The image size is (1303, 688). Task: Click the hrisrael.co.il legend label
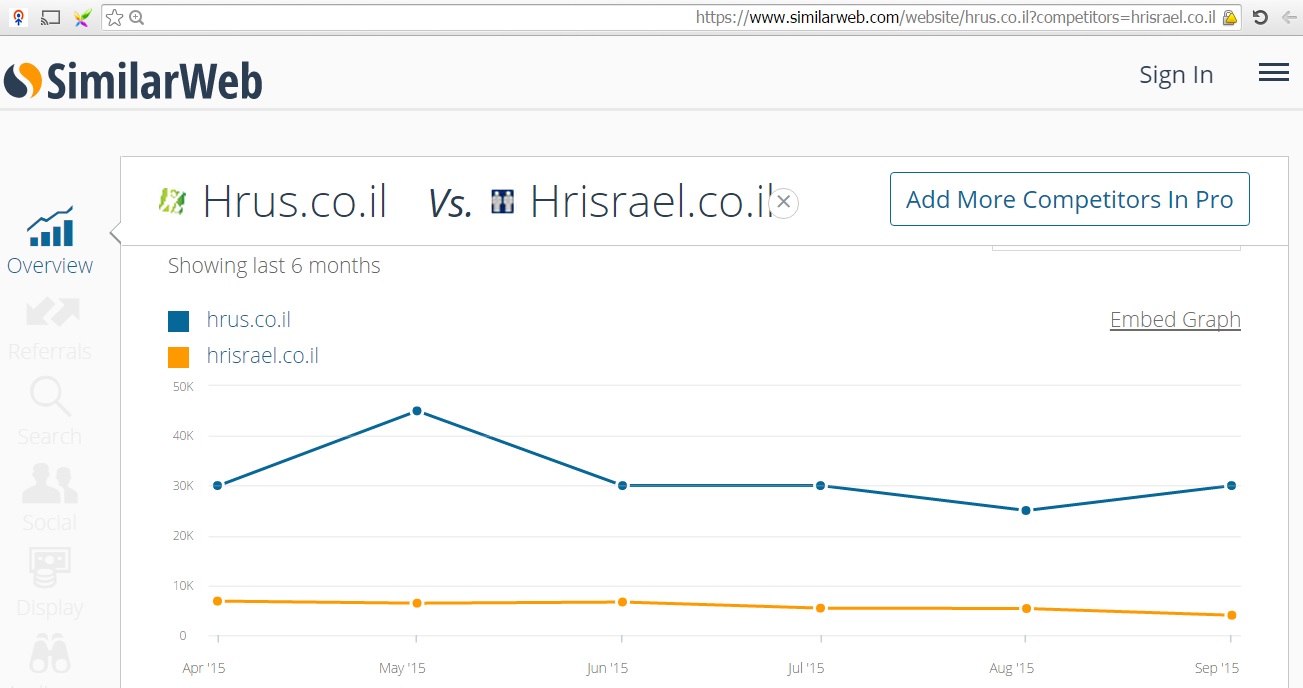[263, 356]
